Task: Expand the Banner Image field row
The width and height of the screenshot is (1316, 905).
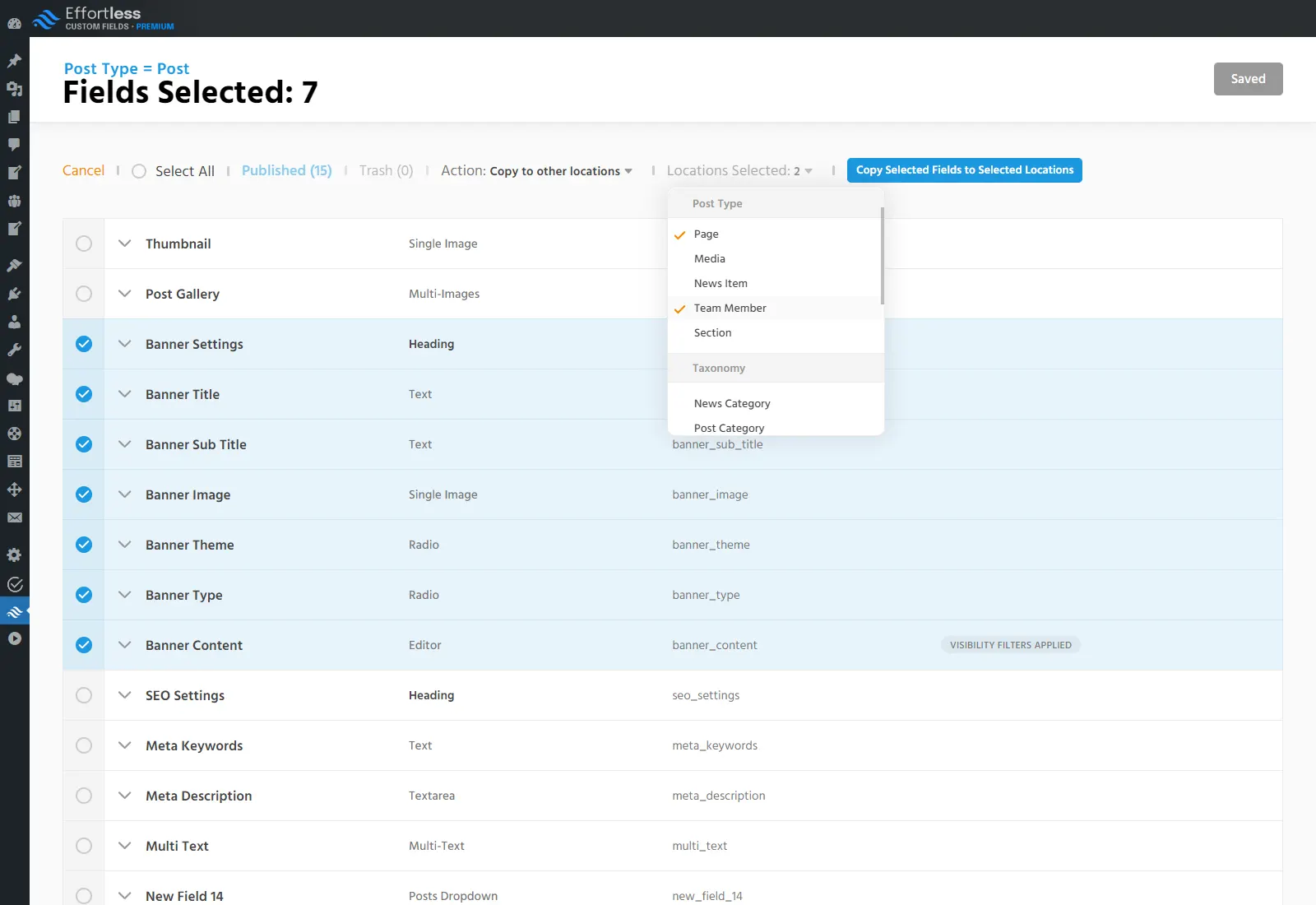Action: click(x=124, y=494)
